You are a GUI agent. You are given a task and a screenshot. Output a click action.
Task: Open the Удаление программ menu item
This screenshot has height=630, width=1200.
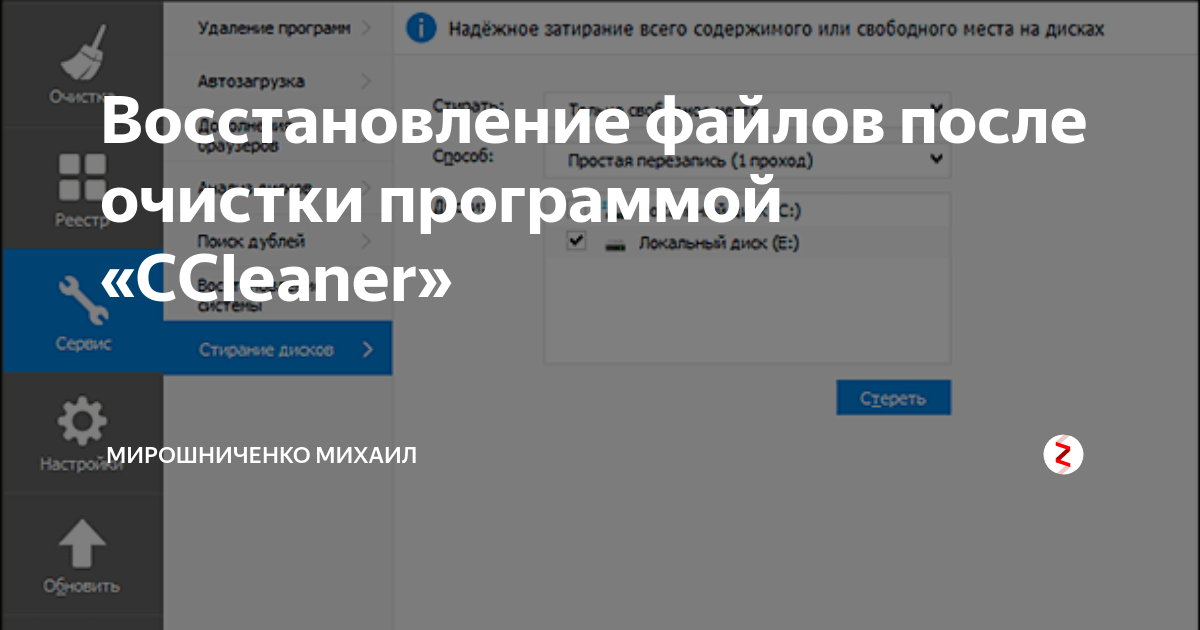[x=278, y=29]
